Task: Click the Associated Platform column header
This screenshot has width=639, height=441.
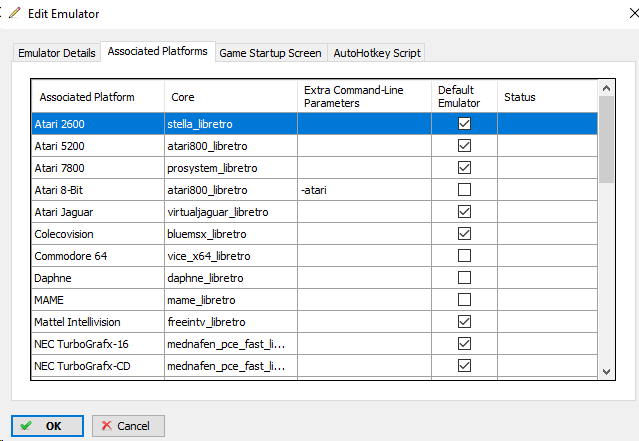Action: pos(98,97)
